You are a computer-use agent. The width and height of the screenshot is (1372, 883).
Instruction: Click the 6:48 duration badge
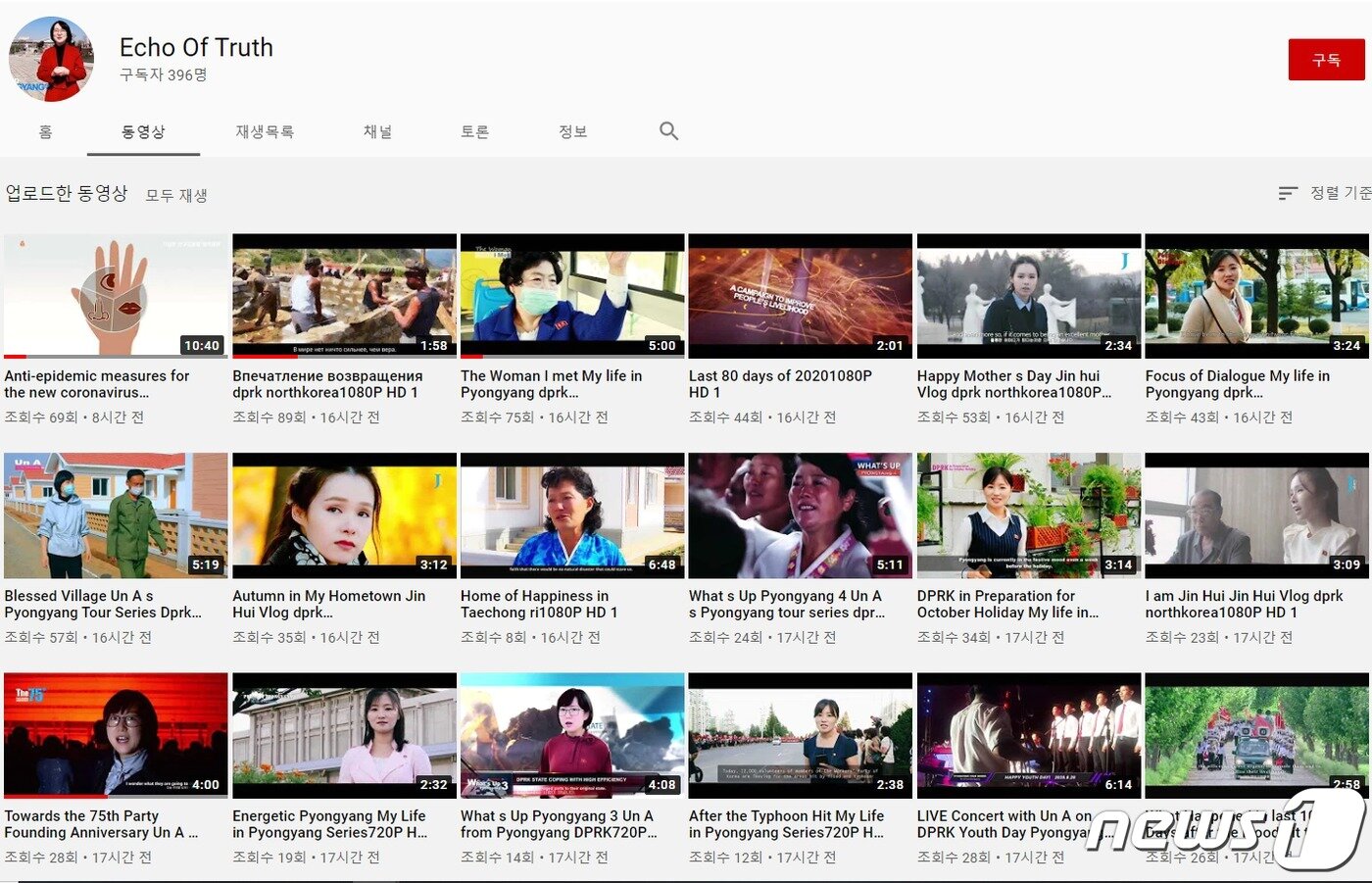pyautogui.click(x=662, y=564)
